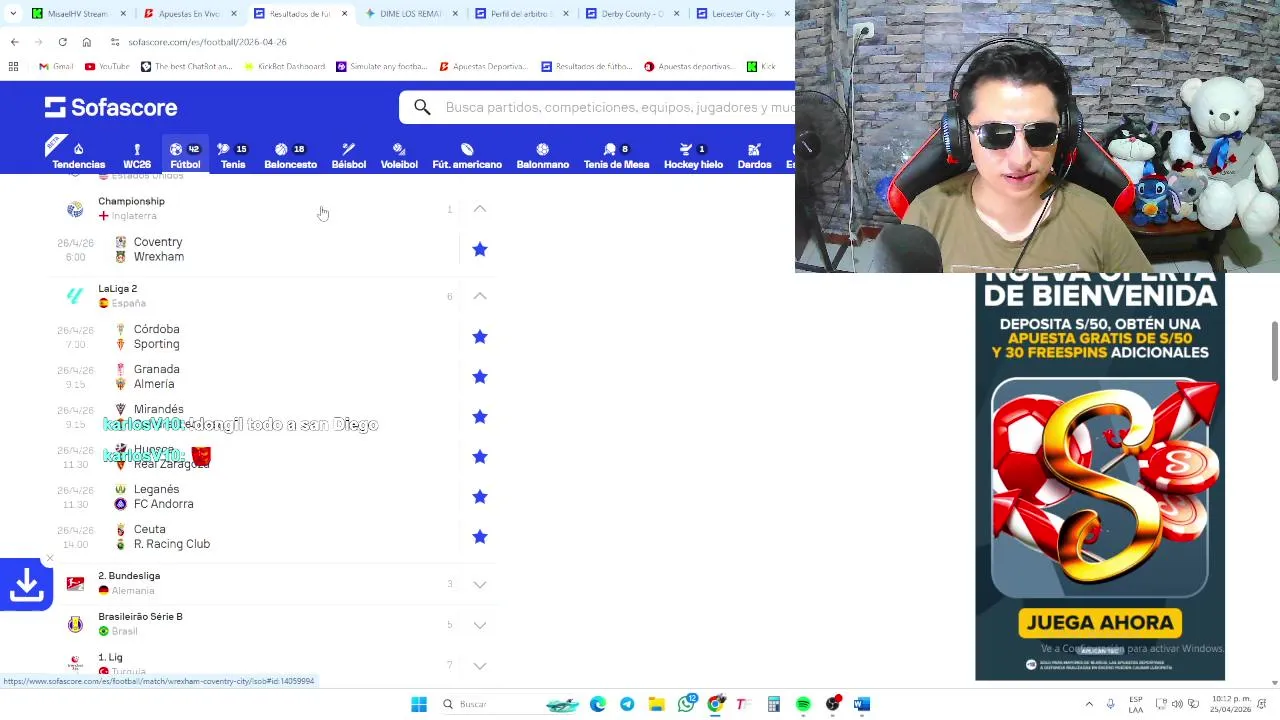The width and height of the screenshot is (1280, 720).
Task: Open Fút. americano section
Action: 467,156
